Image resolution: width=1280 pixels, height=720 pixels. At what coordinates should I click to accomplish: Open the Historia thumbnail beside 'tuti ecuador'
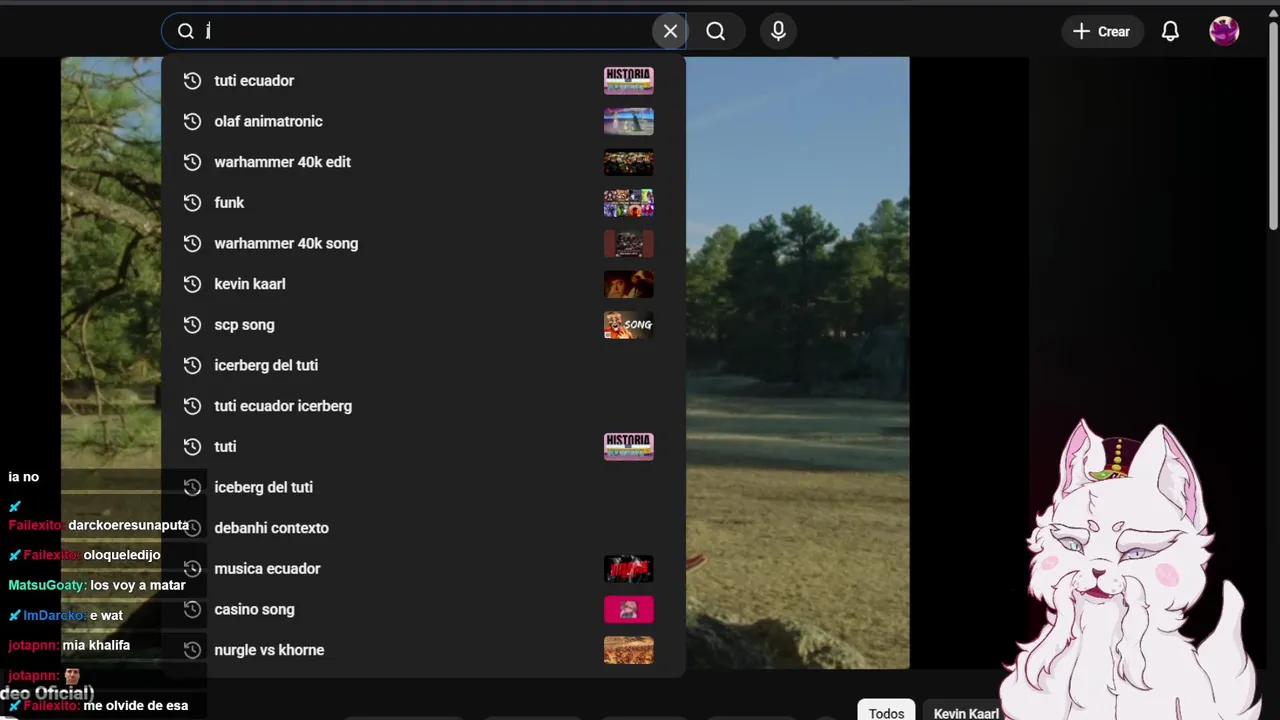(629, 81)
